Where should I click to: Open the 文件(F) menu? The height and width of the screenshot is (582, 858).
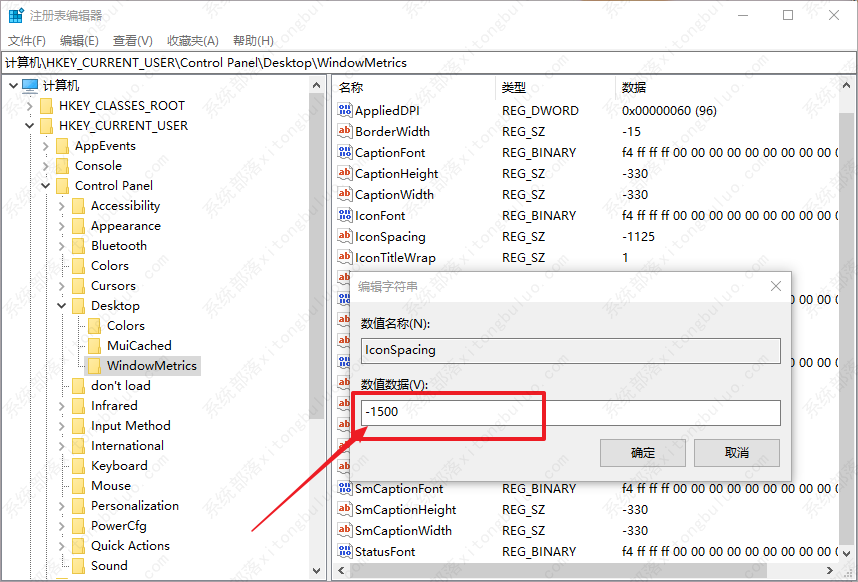(27, 40)
